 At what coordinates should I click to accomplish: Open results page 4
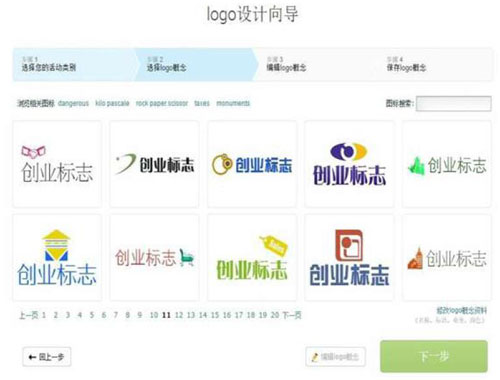click(80, 315)
